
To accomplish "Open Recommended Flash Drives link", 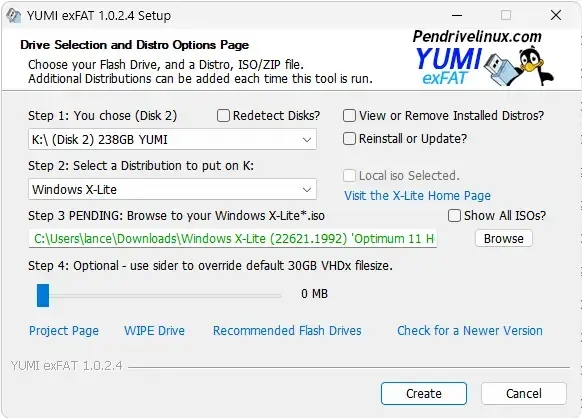I will 287,330.
